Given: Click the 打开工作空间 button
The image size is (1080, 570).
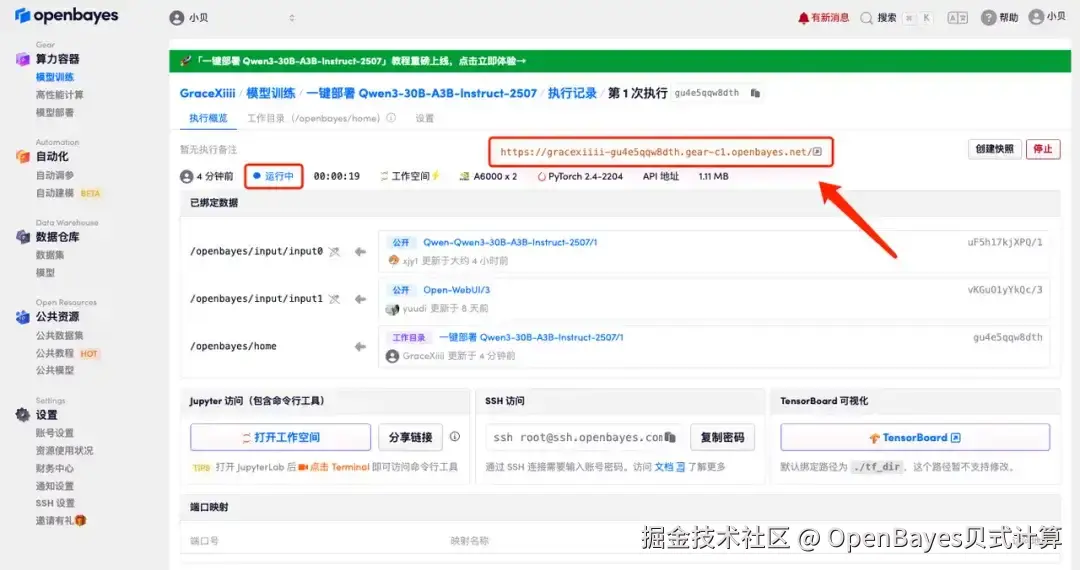Looking at the screenshot, I should tap(280, 437).
